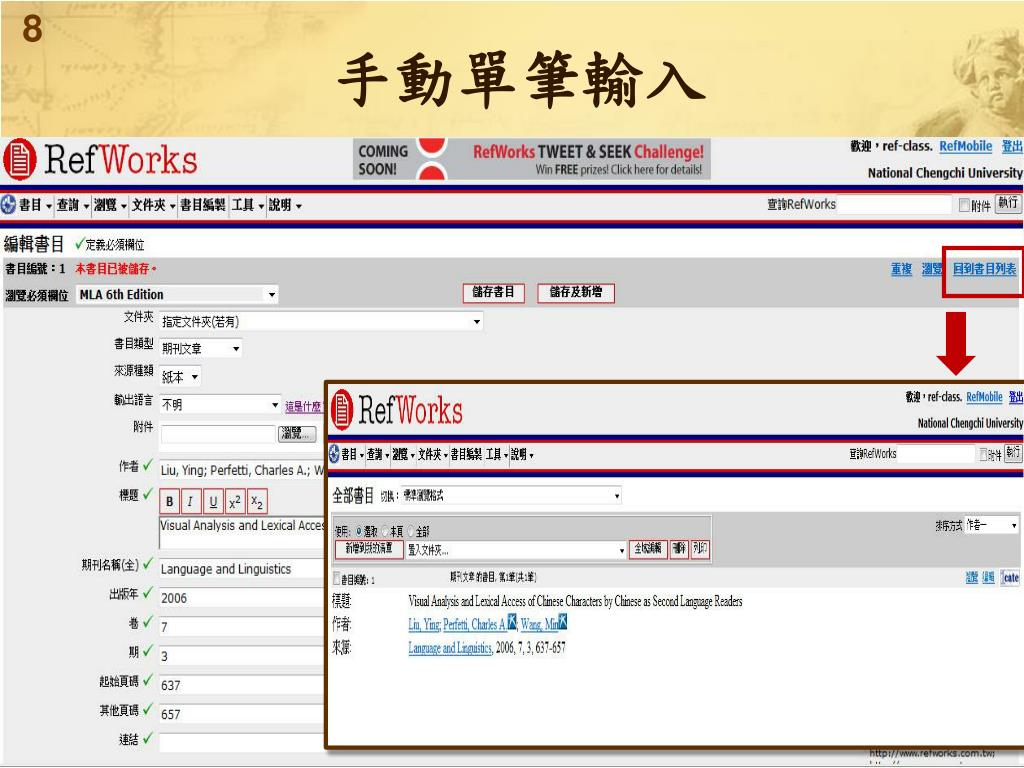The height and width of the screenshot is (768, 1024).
Task: Select the 全部 radio button
Action: pos(411,532)
